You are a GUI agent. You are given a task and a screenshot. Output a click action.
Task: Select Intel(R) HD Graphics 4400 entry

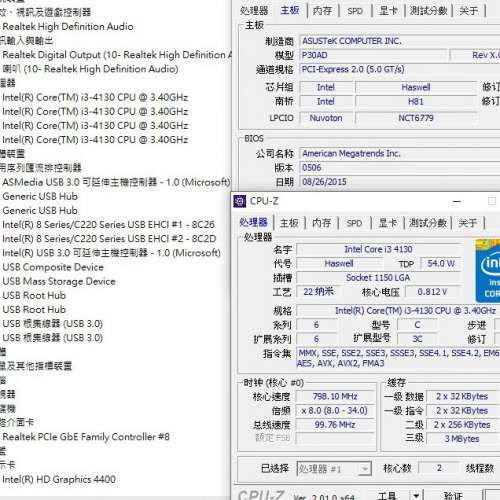(x=59, y=479)
